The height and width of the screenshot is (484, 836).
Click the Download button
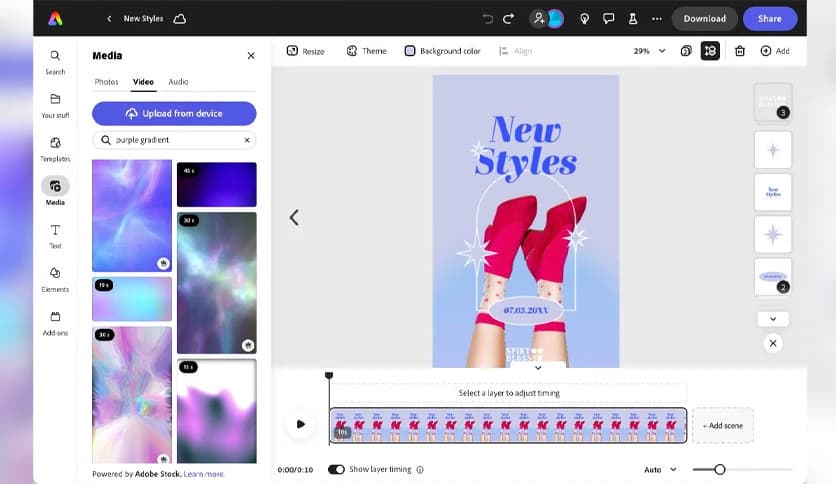click(704, 19)
